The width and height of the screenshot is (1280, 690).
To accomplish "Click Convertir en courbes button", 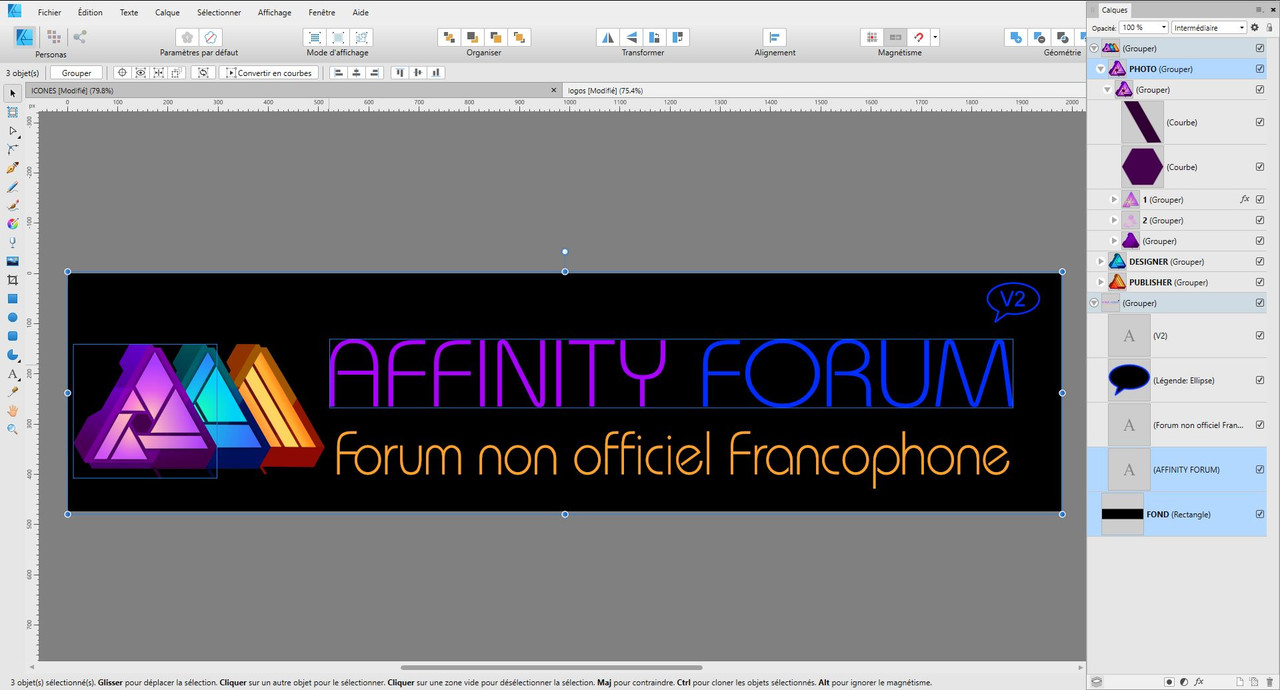I will (270, 73).
